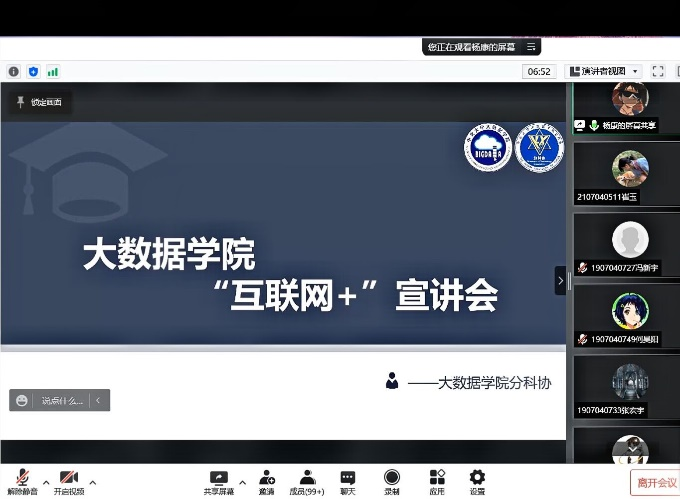Image resolution: width=680 pixels, height=499 pixels.
Task: Click the Leave Meeting (离开会议) button
Action: [654, 483]
